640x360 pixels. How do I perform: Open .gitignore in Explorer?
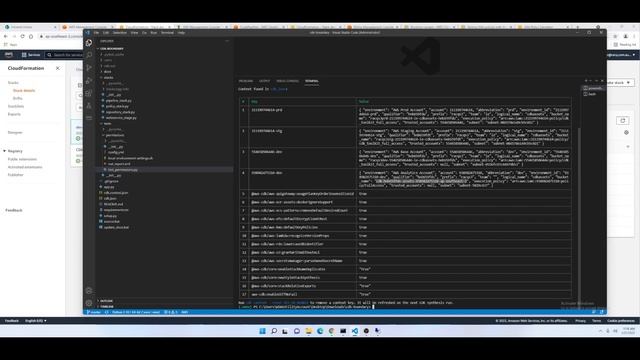pyautogui.click(x=111, y=181)
